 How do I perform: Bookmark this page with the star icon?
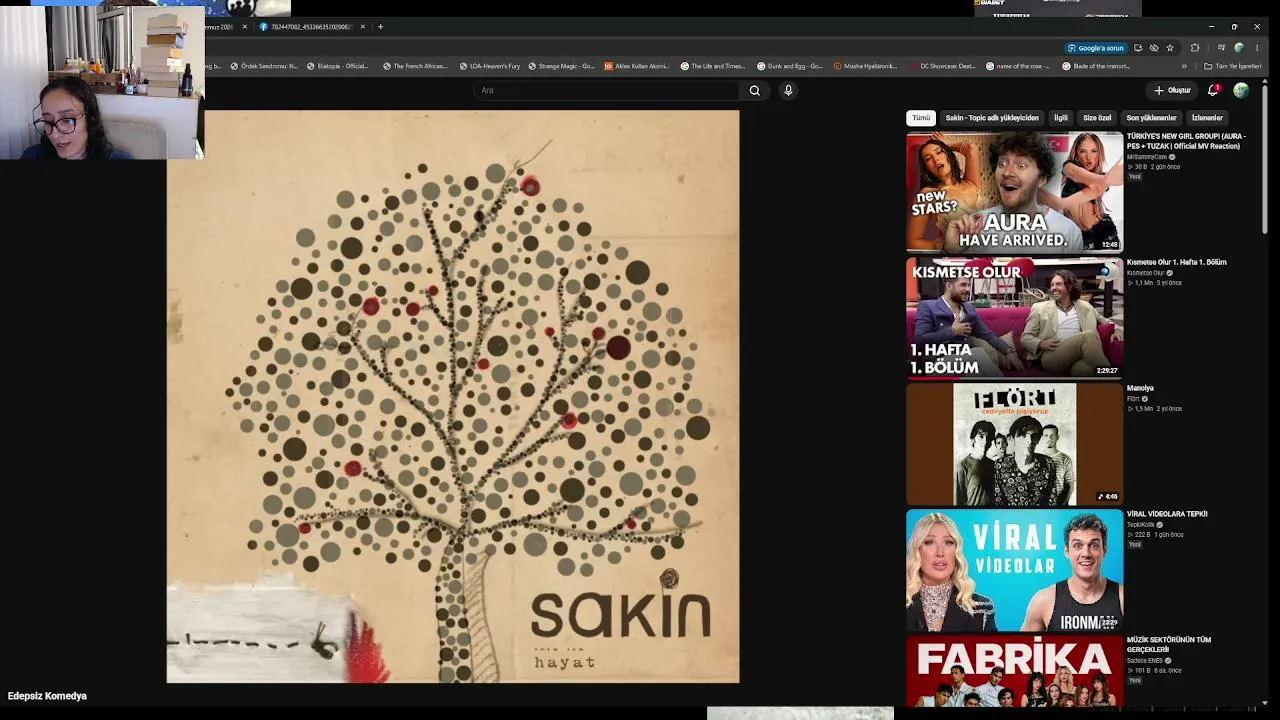(x=1170, y=48)
